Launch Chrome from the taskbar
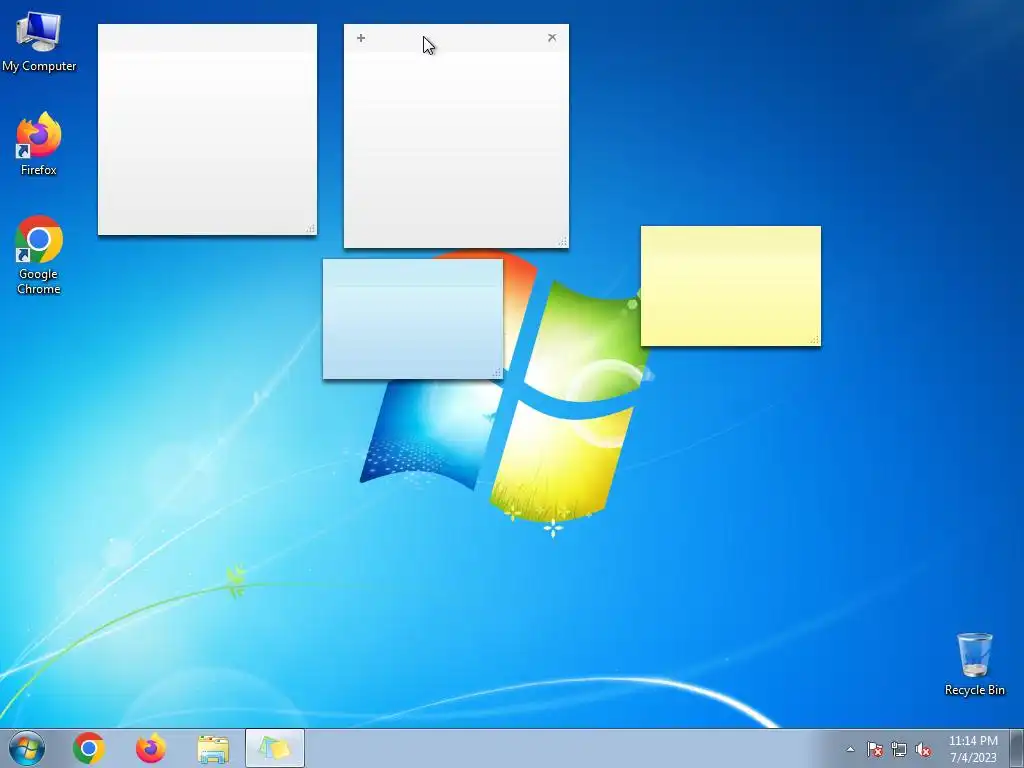1024x768 pixels. click(x=89, y=748)
